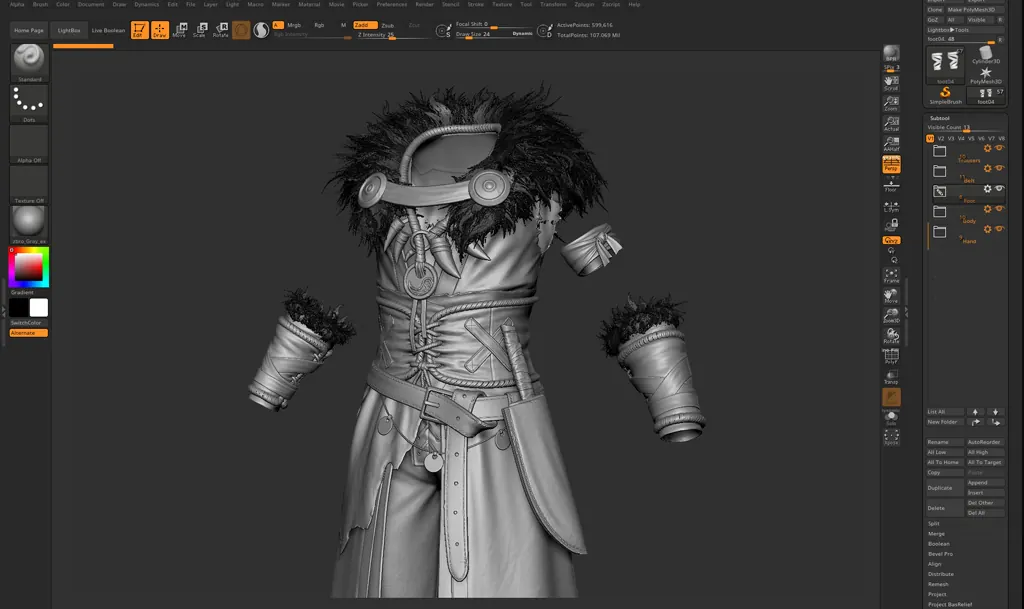Screen dimensions: 1024x609
Task: Open the Dots stroke selector
Action: click(29, 103)
